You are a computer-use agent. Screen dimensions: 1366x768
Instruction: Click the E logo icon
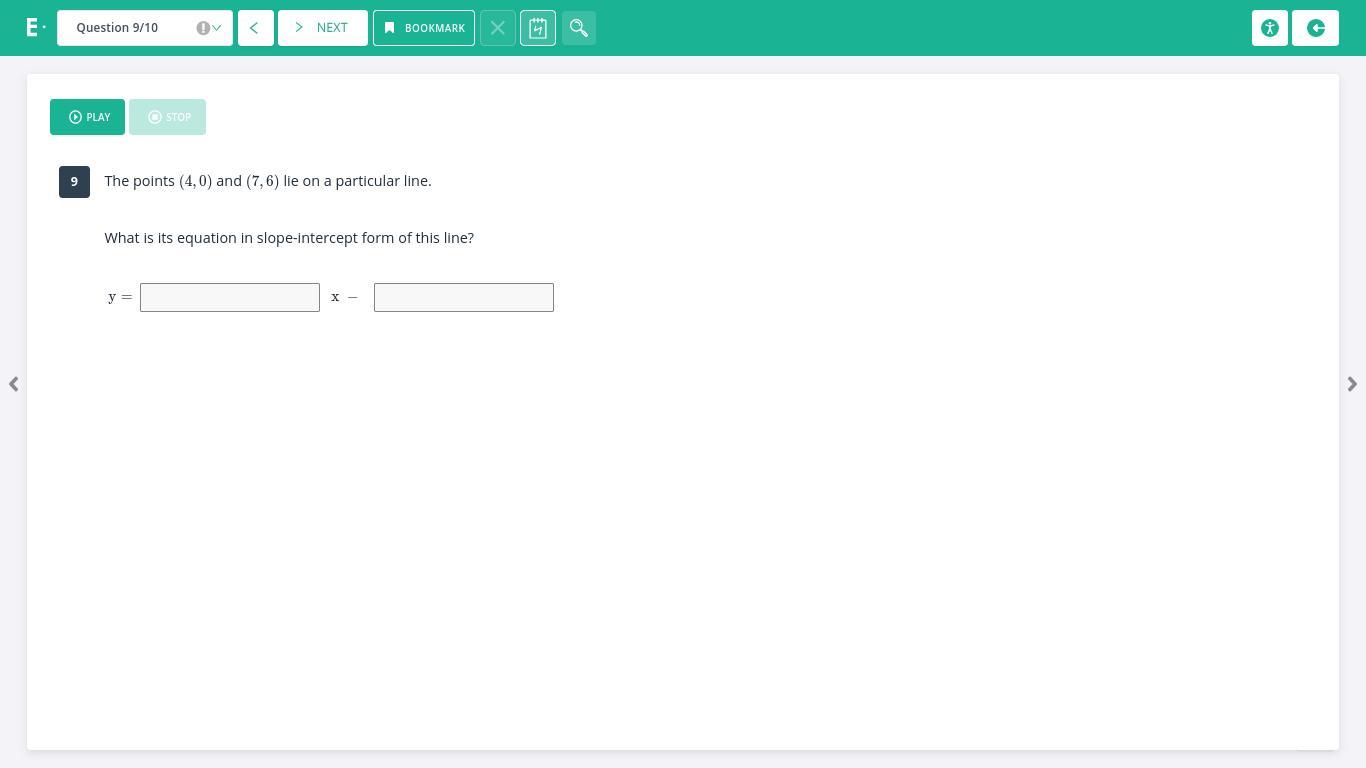[34, 28]
